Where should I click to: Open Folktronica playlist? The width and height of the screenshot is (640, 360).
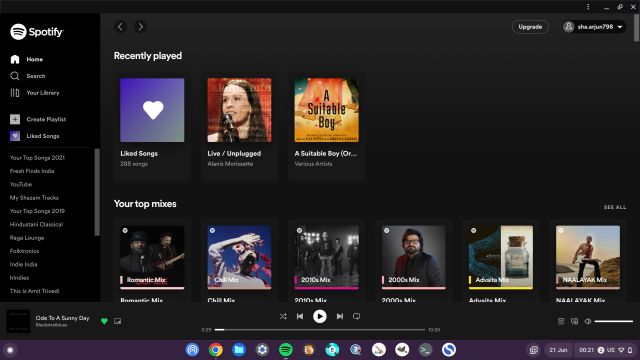24,251
